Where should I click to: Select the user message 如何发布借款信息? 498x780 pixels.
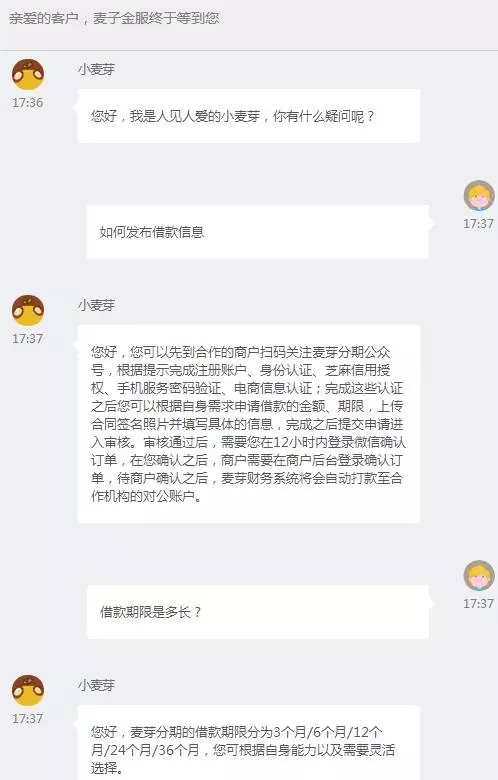(x=257, y=232)
